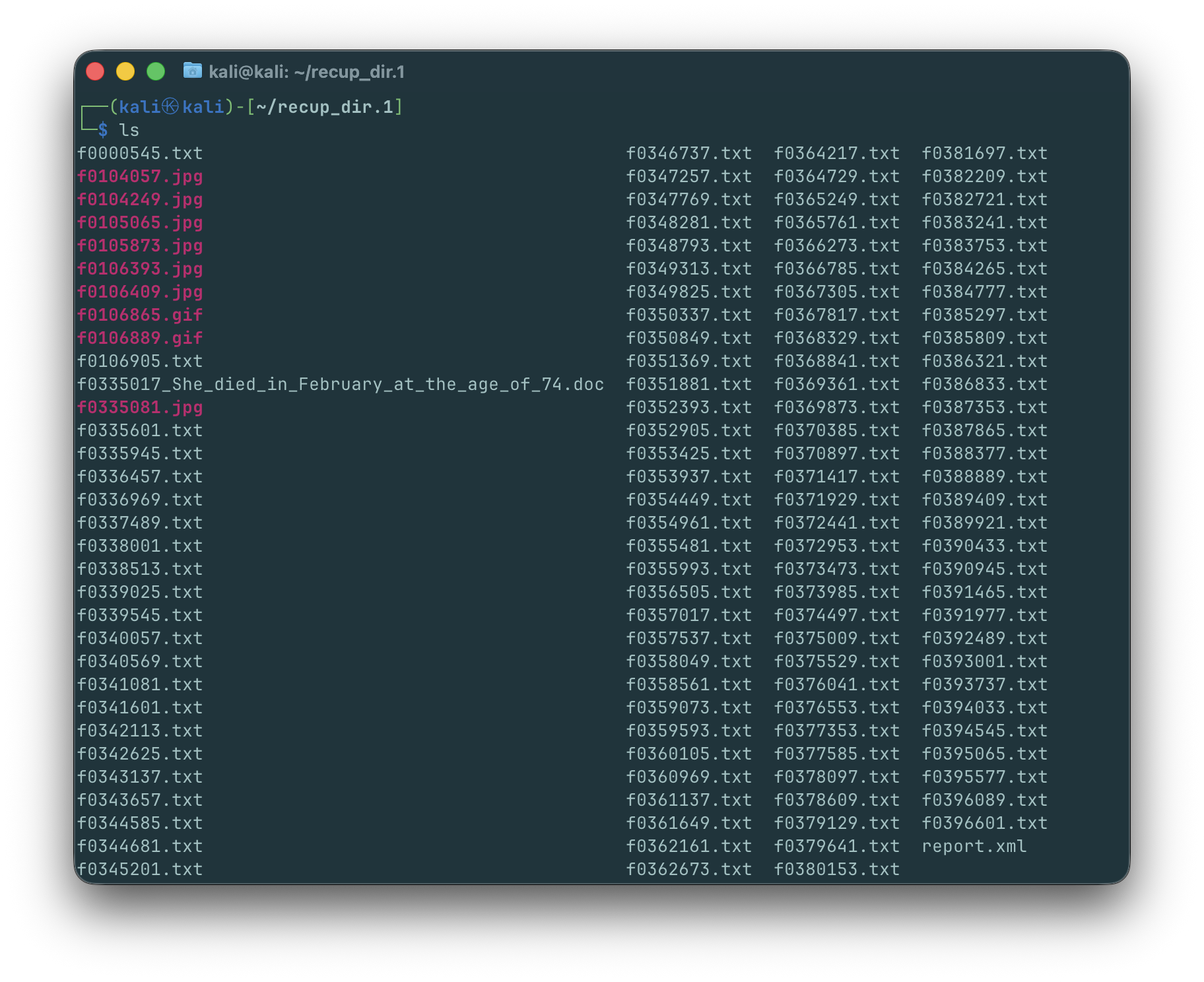Click the ls command text
Image resolution: width=1204 pixels, height=982 pixels.
(x=129, y=130)
